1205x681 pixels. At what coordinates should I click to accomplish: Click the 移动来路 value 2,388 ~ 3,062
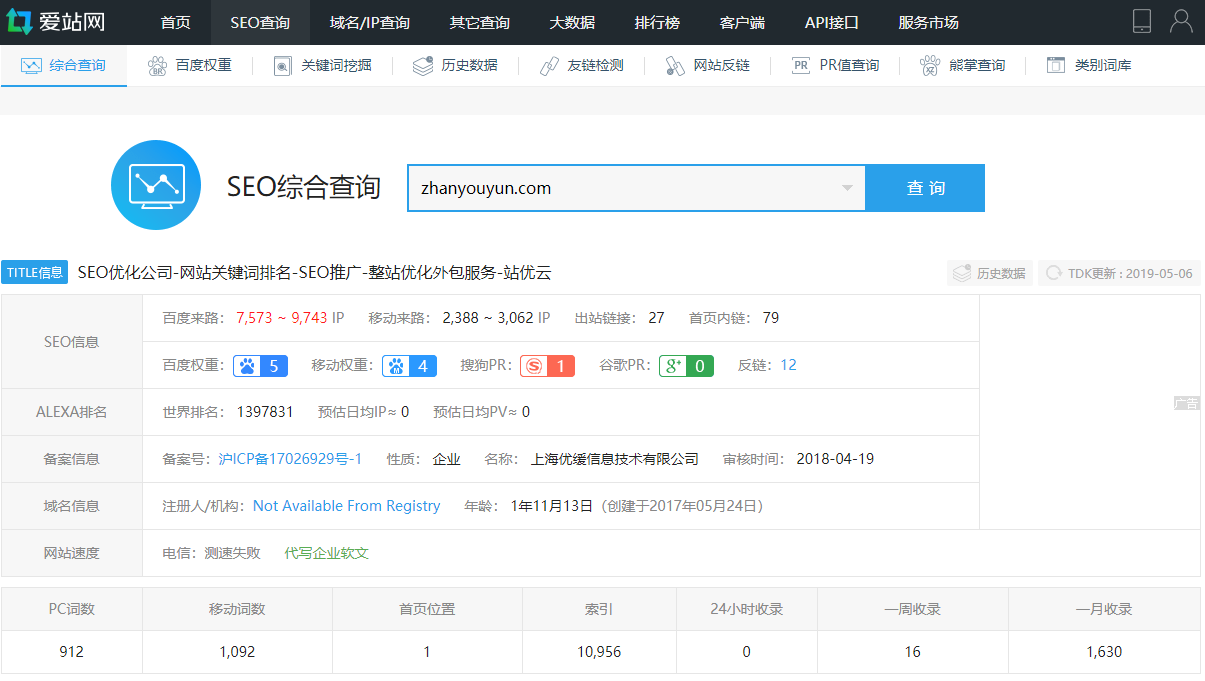coord(488,318)
